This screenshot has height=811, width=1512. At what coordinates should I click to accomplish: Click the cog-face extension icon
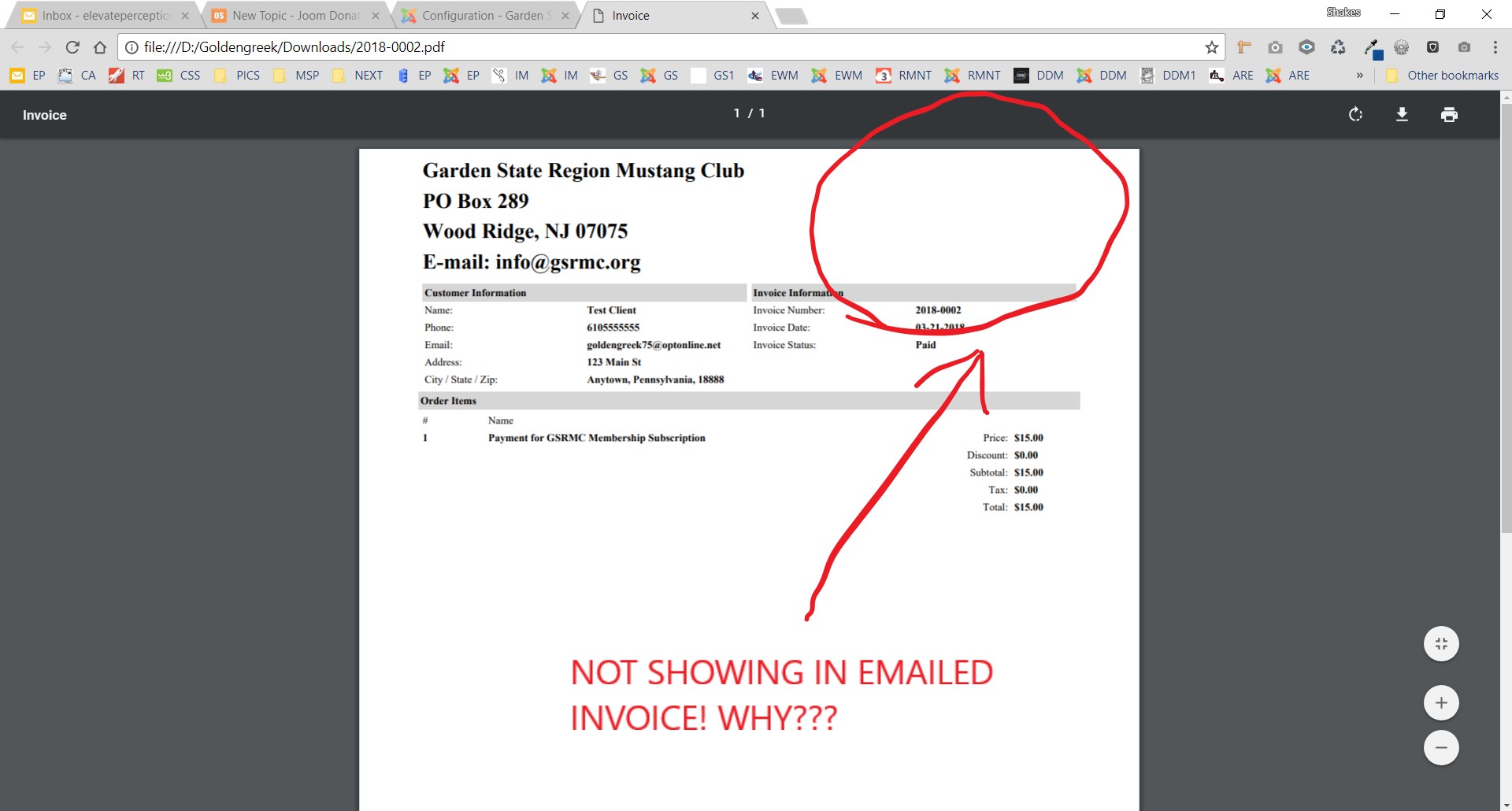1401,47
